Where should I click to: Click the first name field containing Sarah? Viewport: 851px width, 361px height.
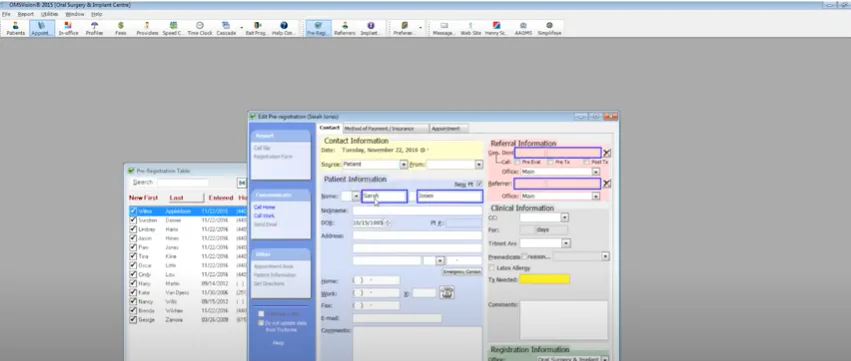[x=384, y=196]
